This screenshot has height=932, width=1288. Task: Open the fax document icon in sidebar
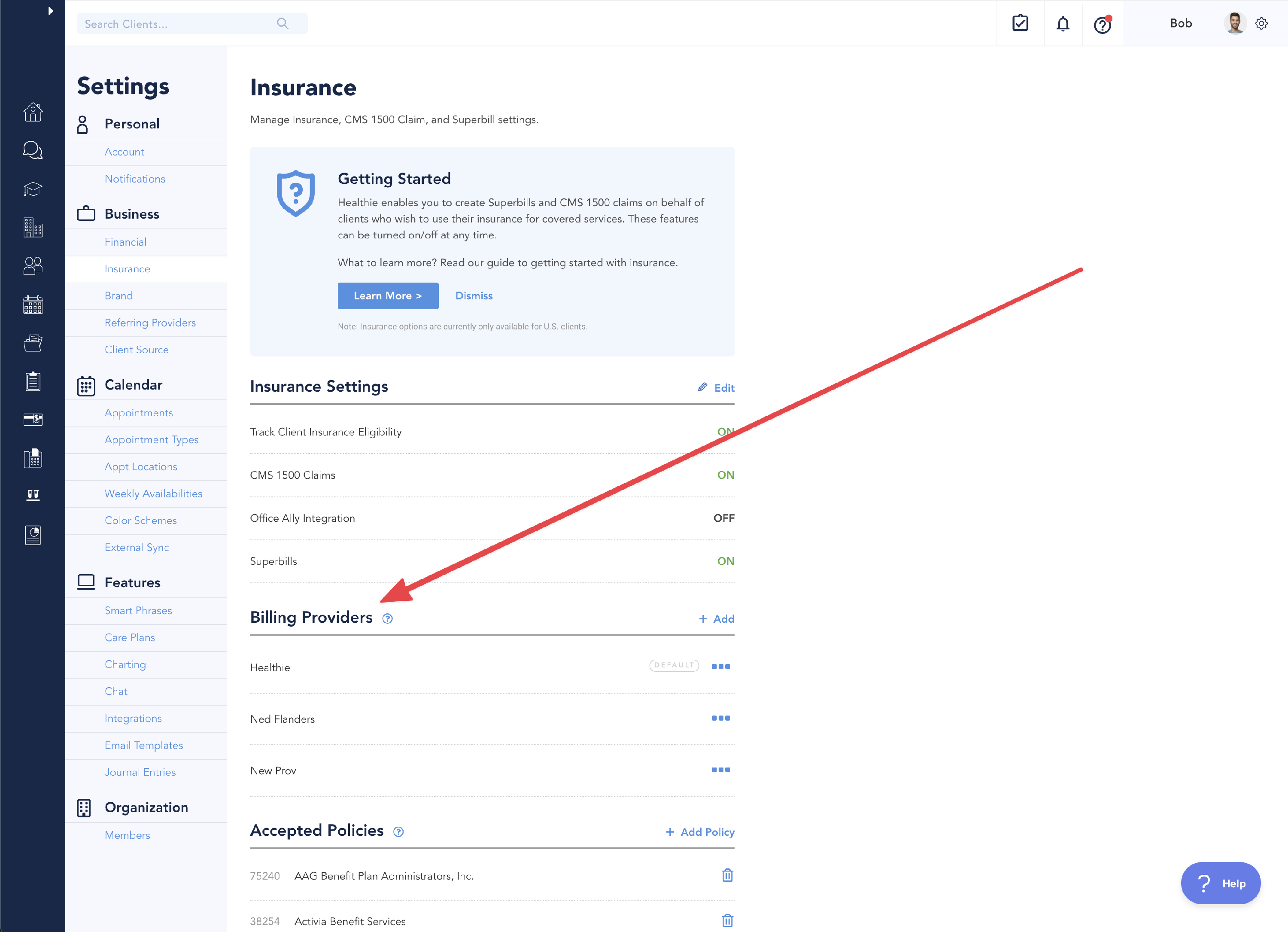pyautogui.click(x=33, y=458)
